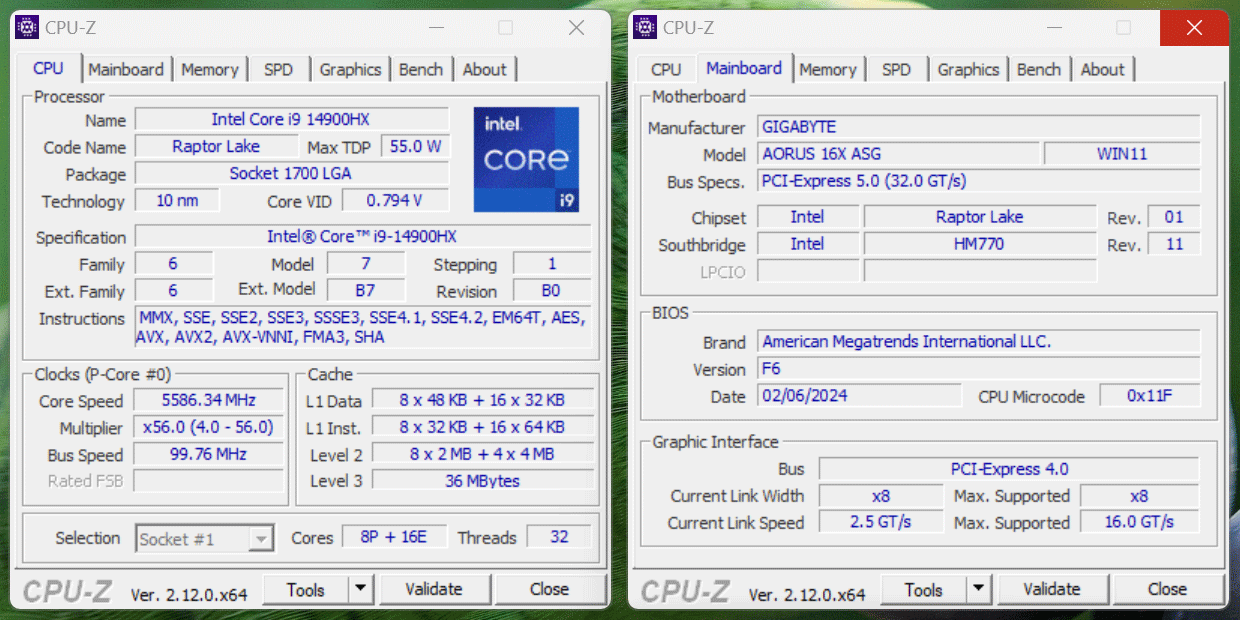Click Max TDP value '55.0 W'
This screenshot has width=1240, height=620.
[x=415, y=146]
